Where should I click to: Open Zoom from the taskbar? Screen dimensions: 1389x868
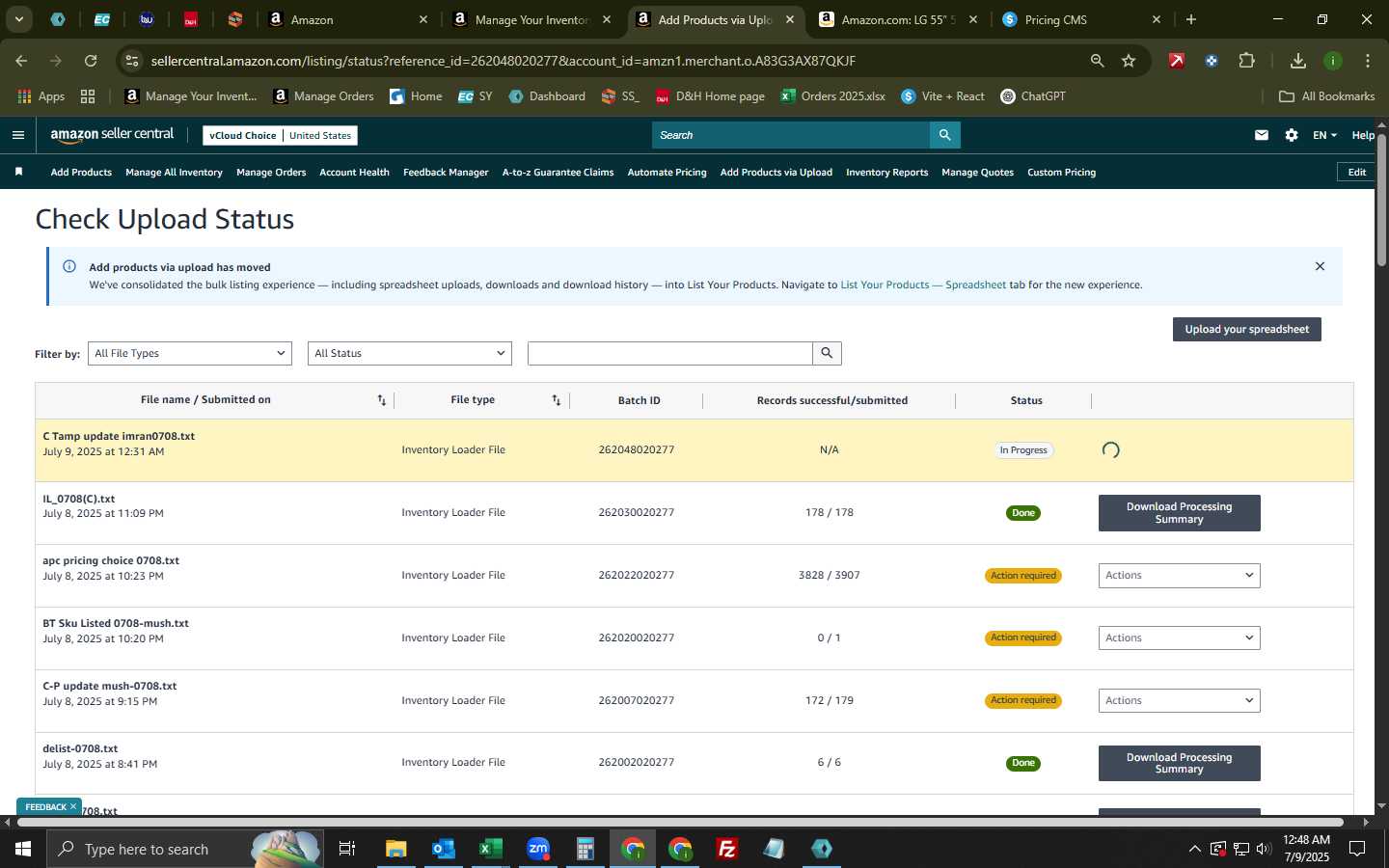tap(538, 849)
